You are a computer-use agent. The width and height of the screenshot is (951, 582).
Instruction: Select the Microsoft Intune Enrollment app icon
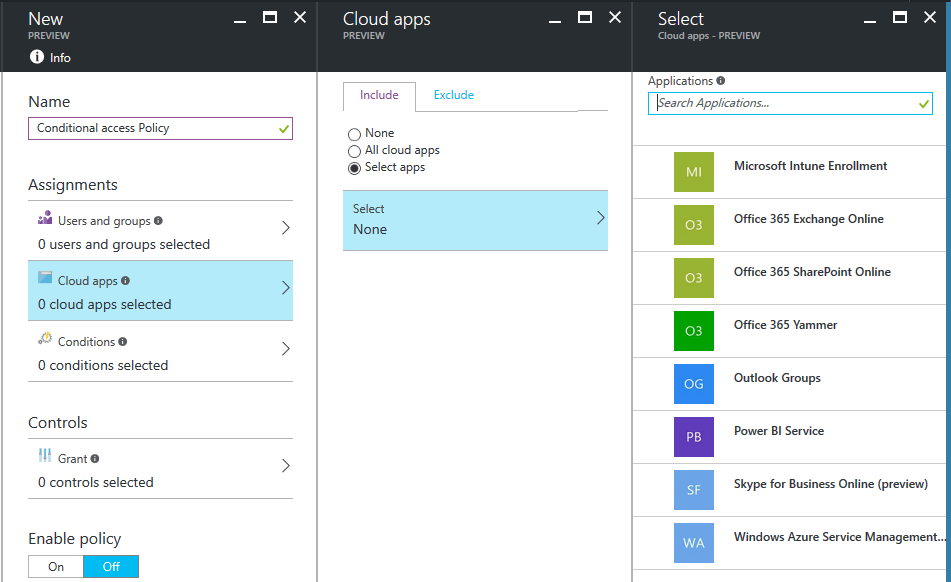click(x=693, y=171)
